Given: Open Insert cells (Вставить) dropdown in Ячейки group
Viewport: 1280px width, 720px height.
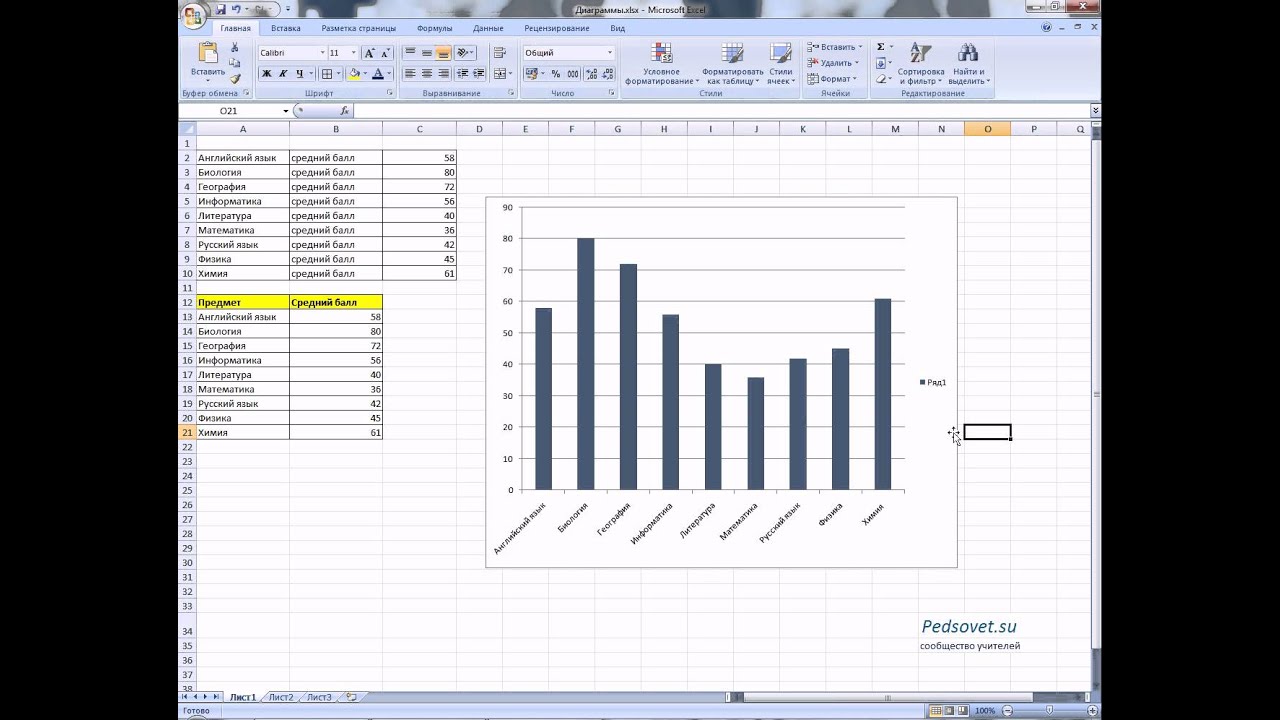Looking at the screenshot, I should 834,47.
